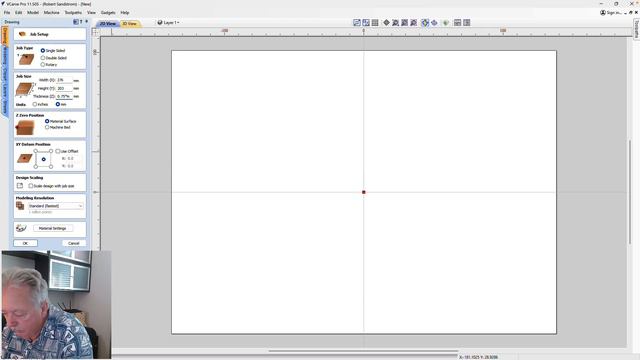Viewport: 640px width, 360px height.
Task: Toggle smart snapping icon in view toolbar
Action: tap(366, 23)
